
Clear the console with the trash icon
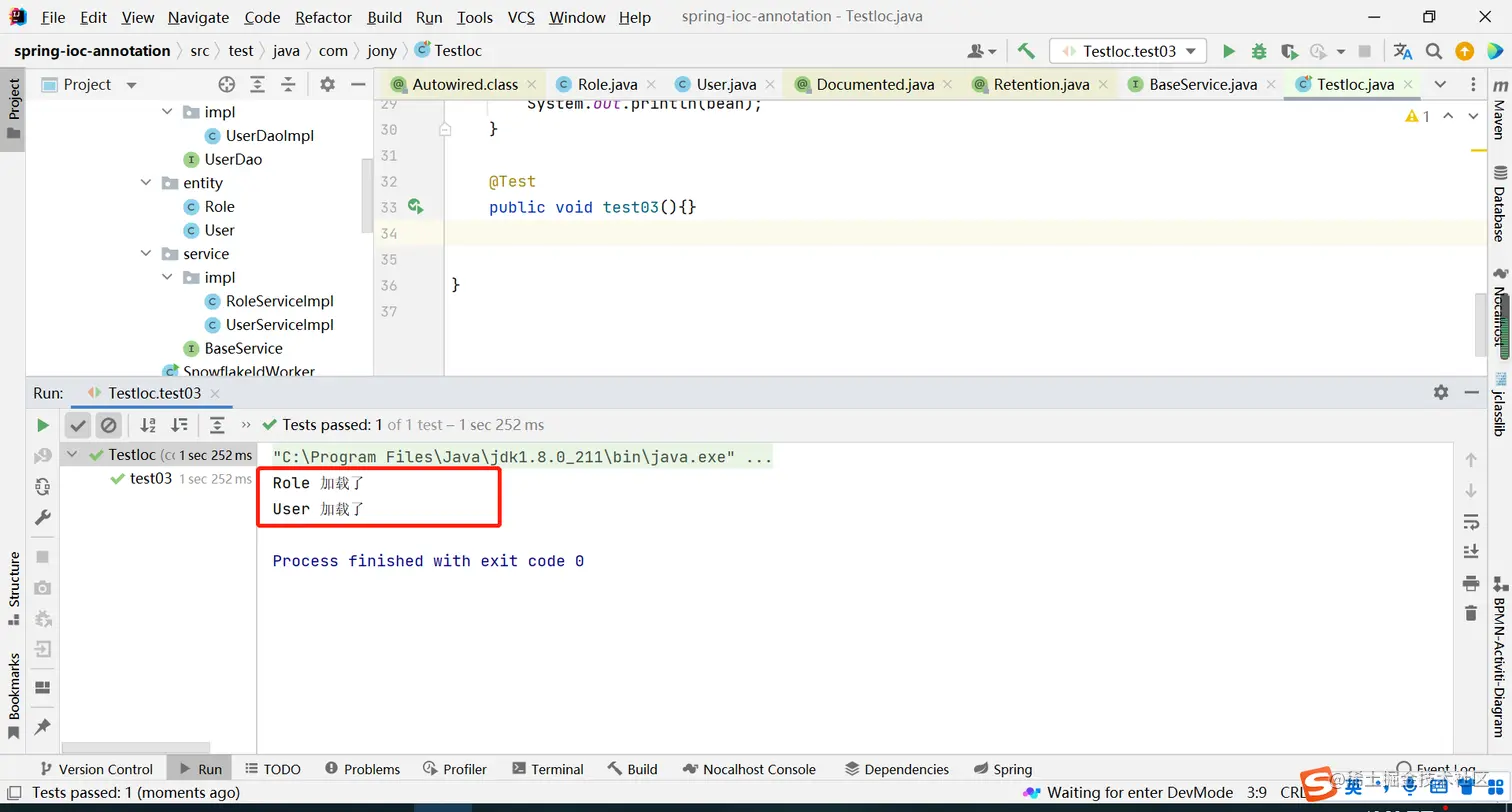coord(1470,613)
